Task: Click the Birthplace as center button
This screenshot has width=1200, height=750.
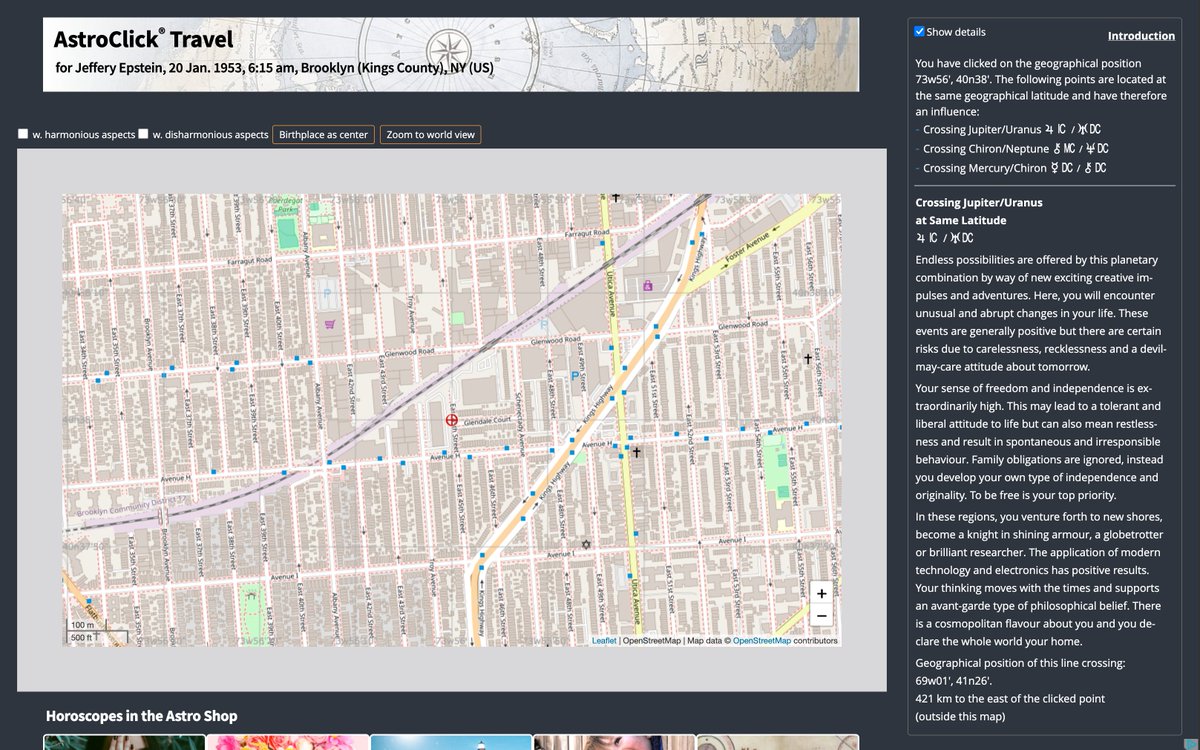Action: point(323,134)
